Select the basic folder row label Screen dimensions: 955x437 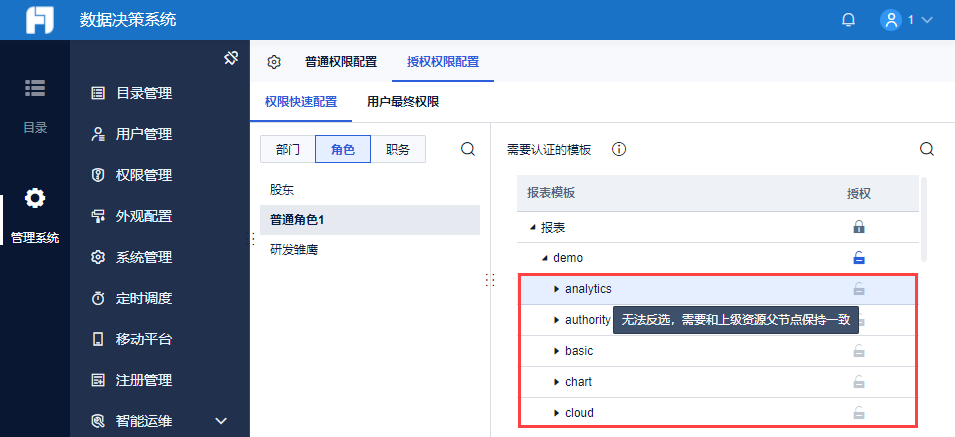[x=579, y=351]
